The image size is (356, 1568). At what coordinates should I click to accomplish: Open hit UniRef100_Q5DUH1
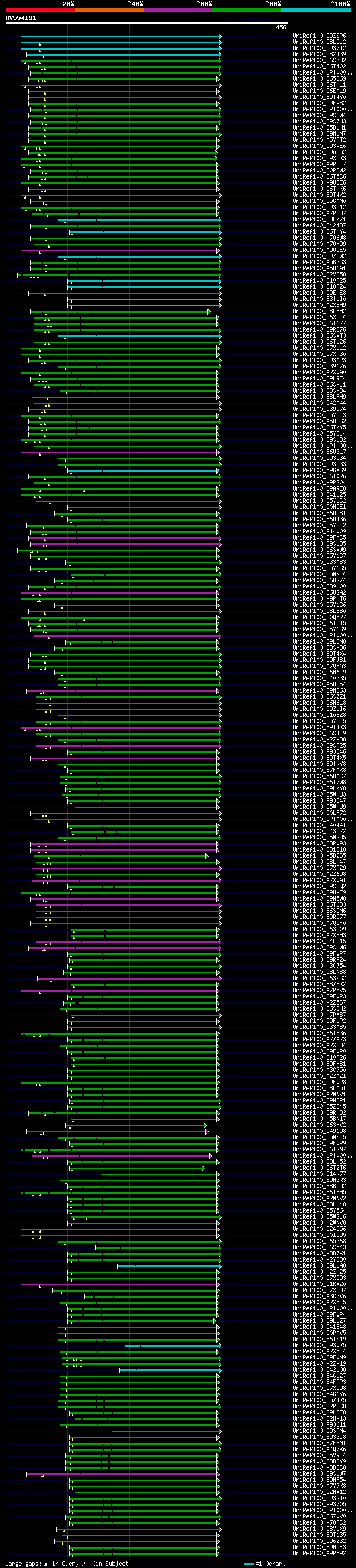[x=319, y=128]
